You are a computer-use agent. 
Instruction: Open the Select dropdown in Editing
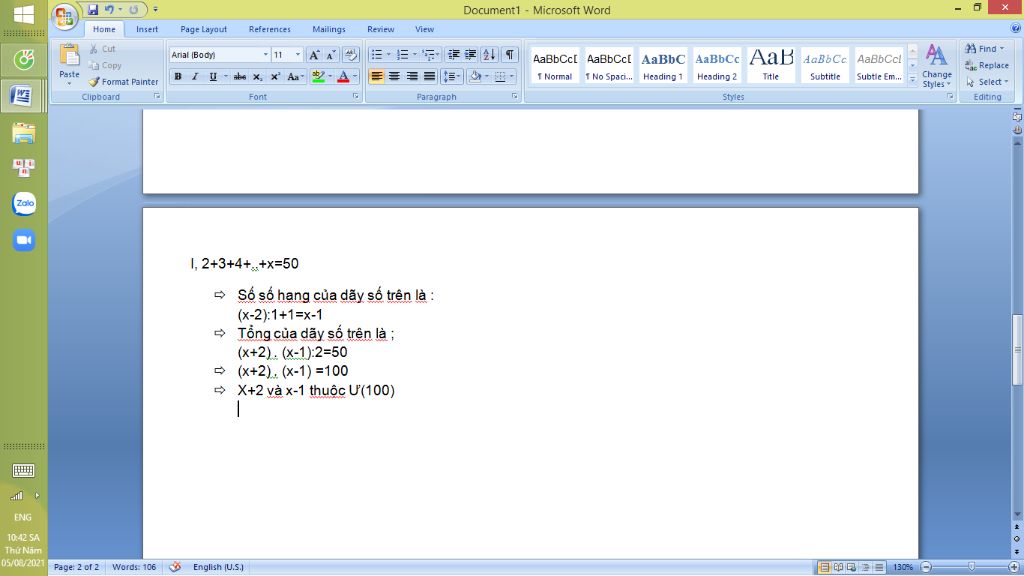click(x=987, y=82)
